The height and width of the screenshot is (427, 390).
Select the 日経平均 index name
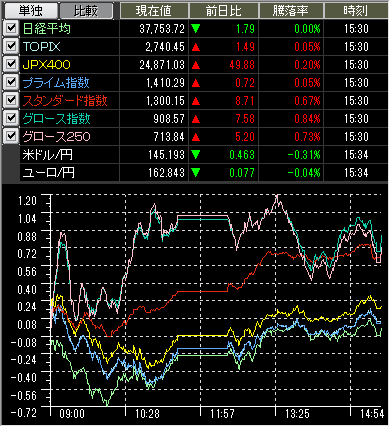[x=47, y=29]
